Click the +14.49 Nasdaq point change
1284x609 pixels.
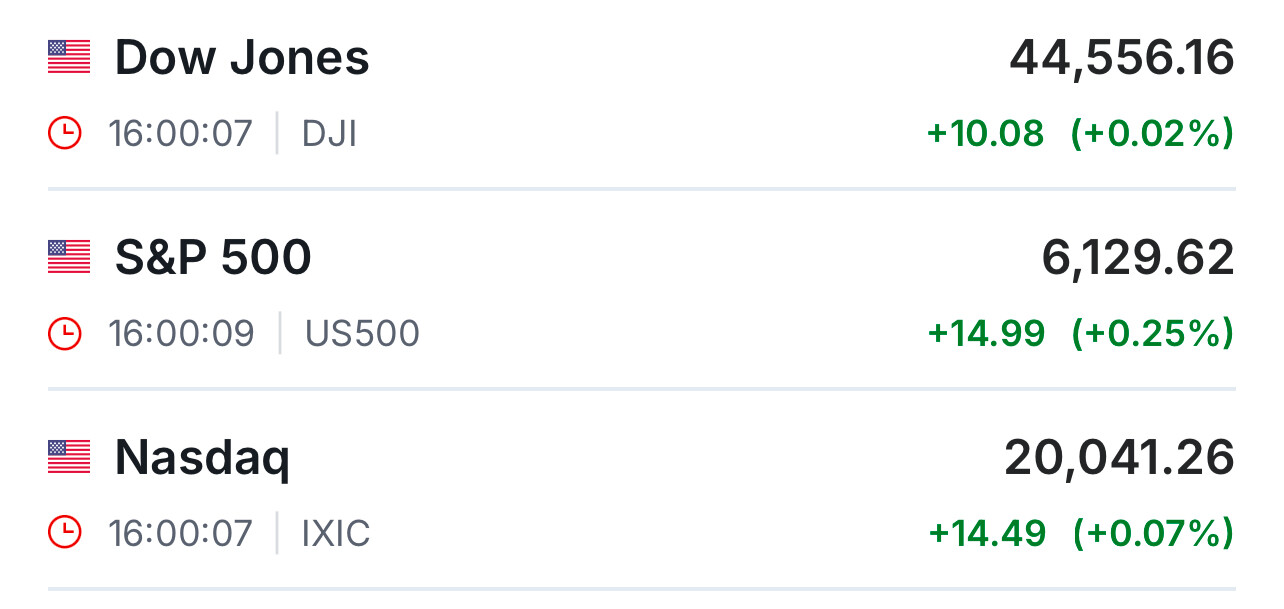[987, 533]
